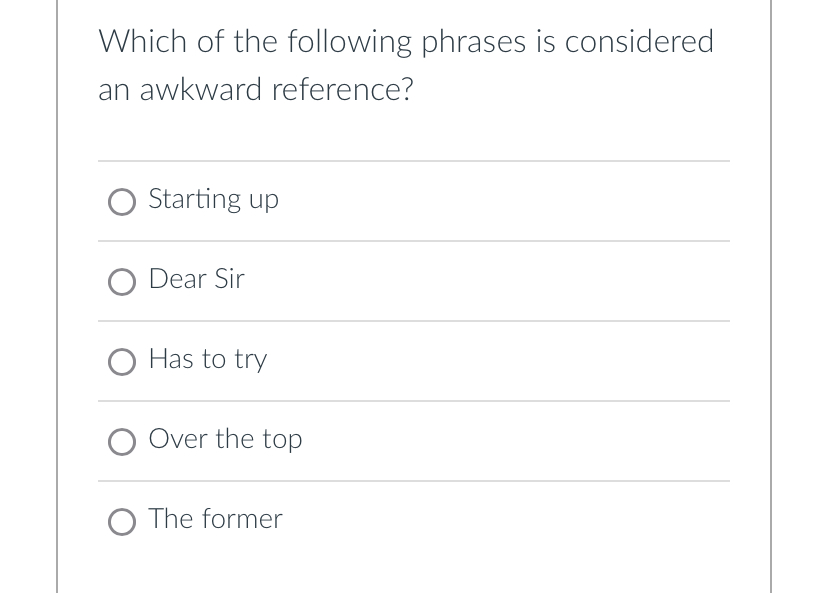
Task: Click the "Over the top" label text
Action: [x=225, y=439]
